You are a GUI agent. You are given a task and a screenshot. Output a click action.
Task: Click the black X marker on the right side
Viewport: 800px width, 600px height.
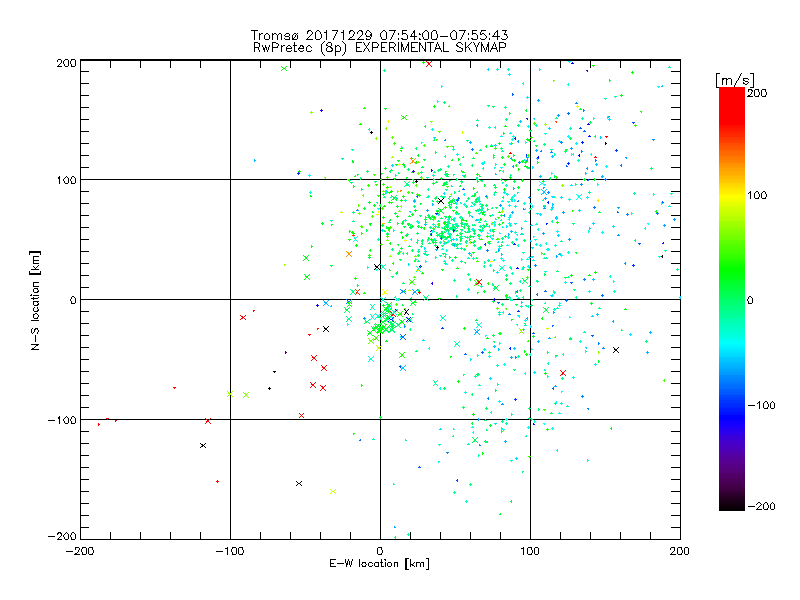616,350
